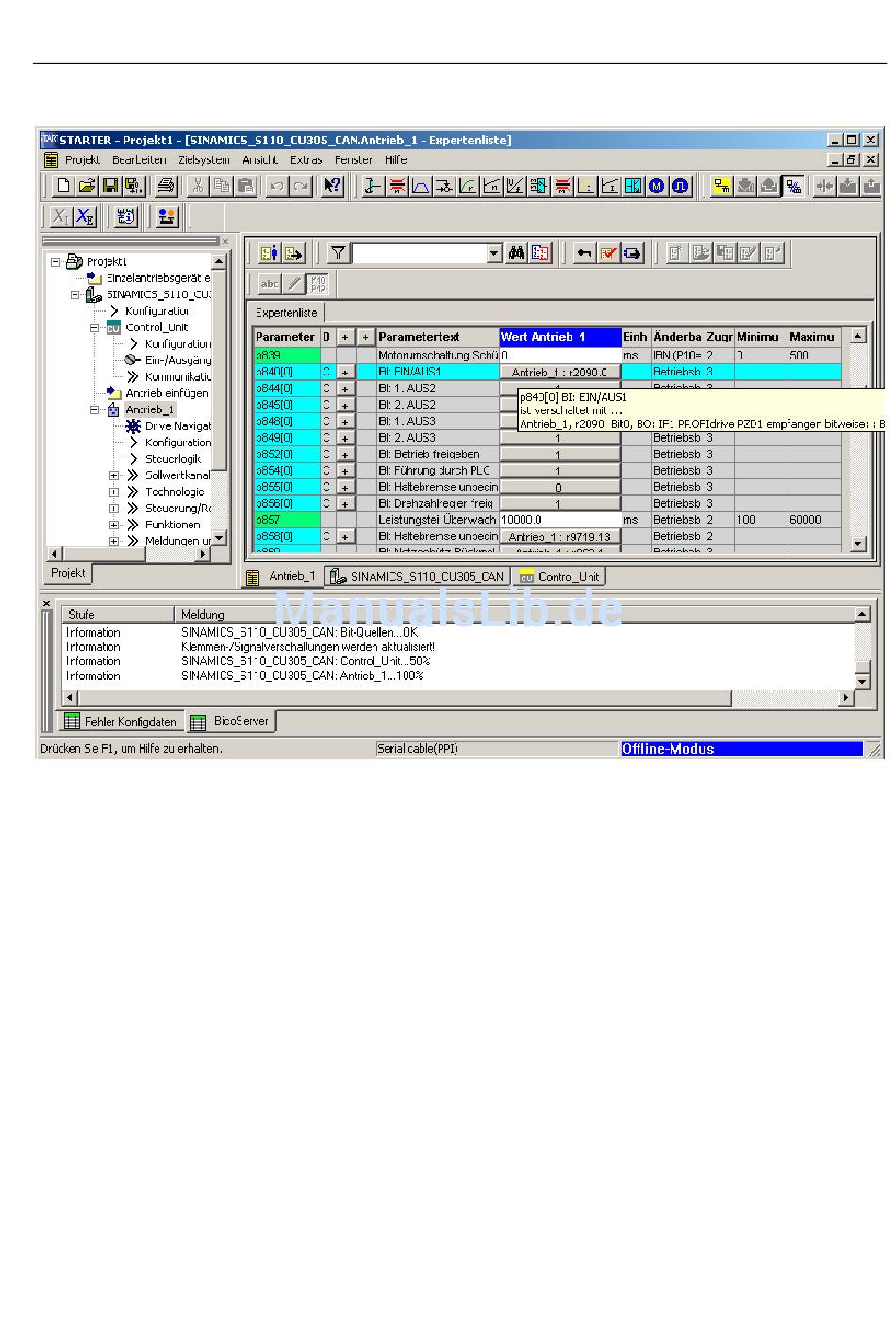Select Antrieb einfügen in project tree

click(x=167, y=393)
